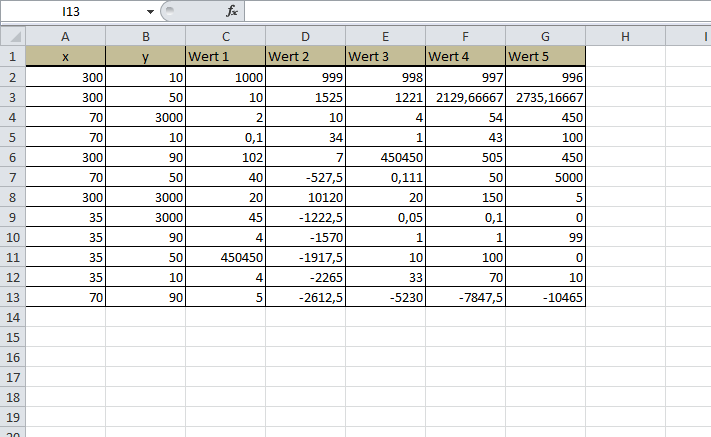Select cell containing -527,5
Screen dimensions: 711x437
coord(305,177)
